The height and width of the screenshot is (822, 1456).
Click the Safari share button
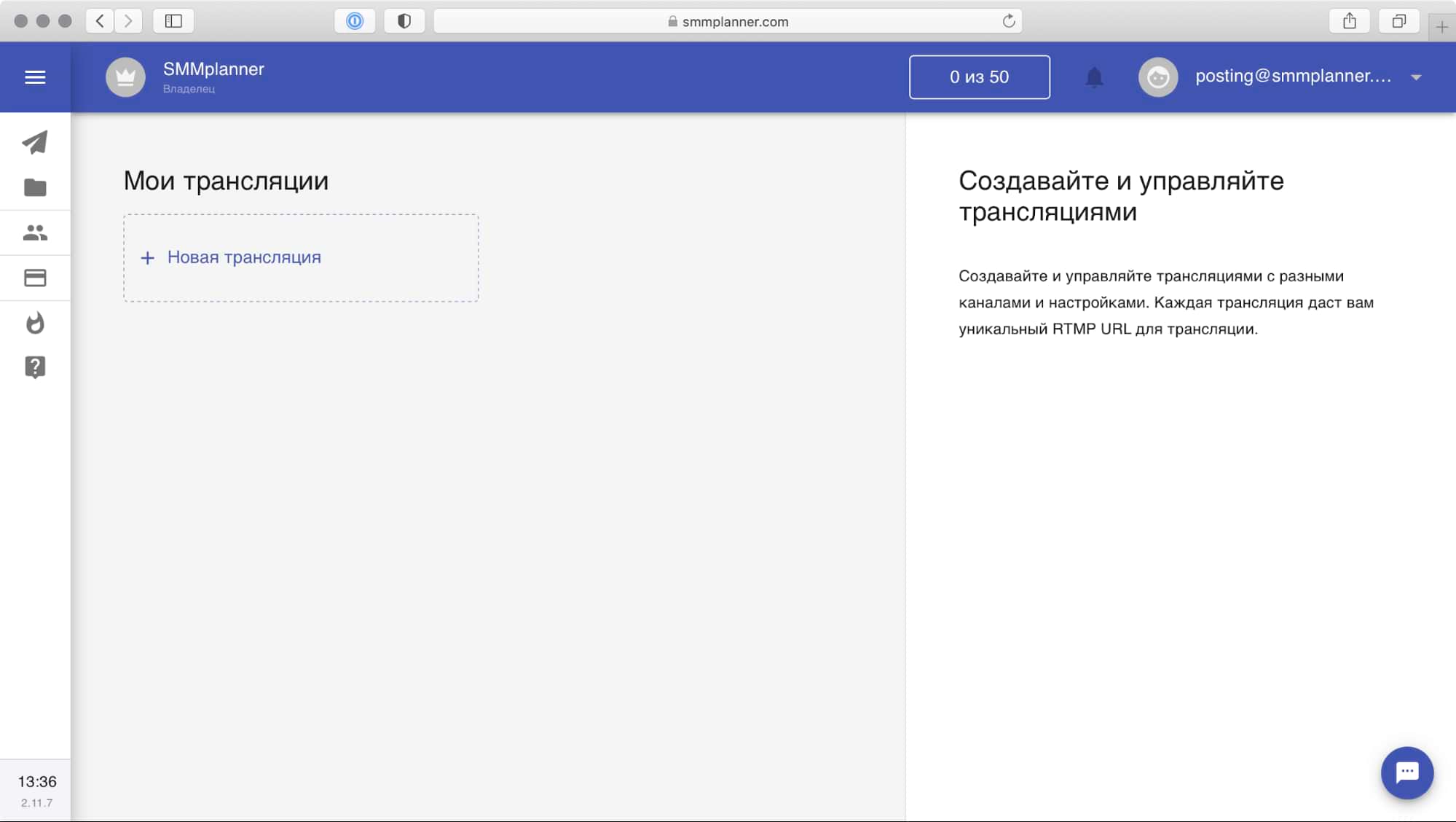tap(1349, 21)
